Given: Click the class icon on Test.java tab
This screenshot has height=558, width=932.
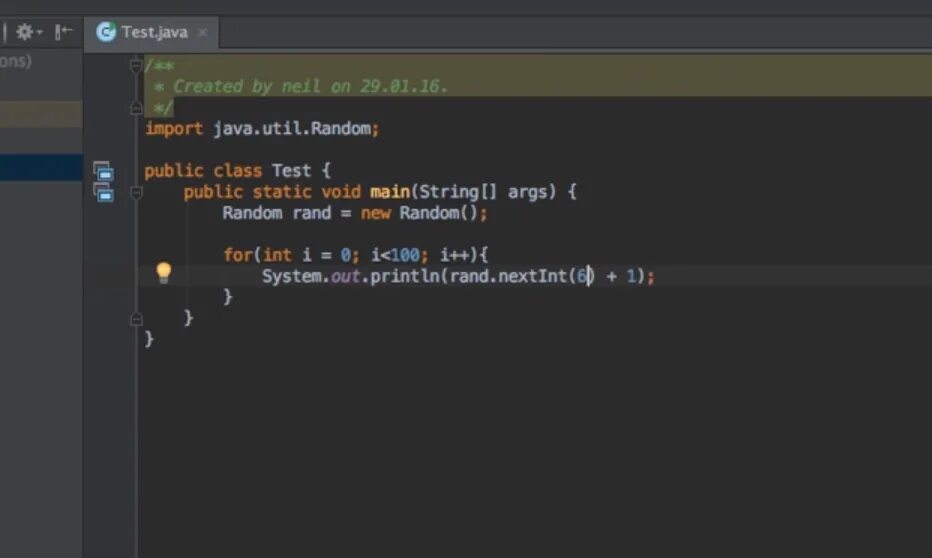Looking at the screenshot, I should pyautogui.click(x=106, y=31).
